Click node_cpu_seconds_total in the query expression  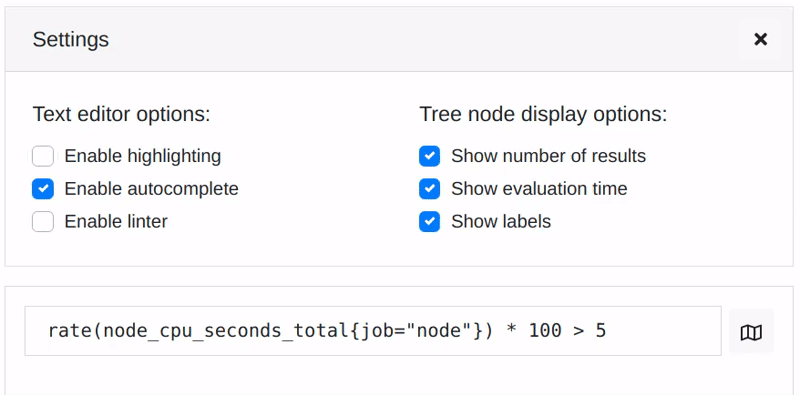(x=226, y=331)
